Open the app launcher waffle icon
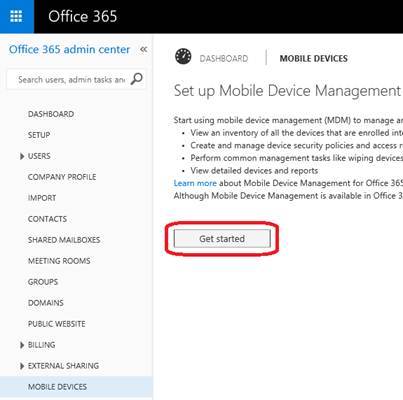The width and height of the screenshot is (403, 400). (16, 16)
